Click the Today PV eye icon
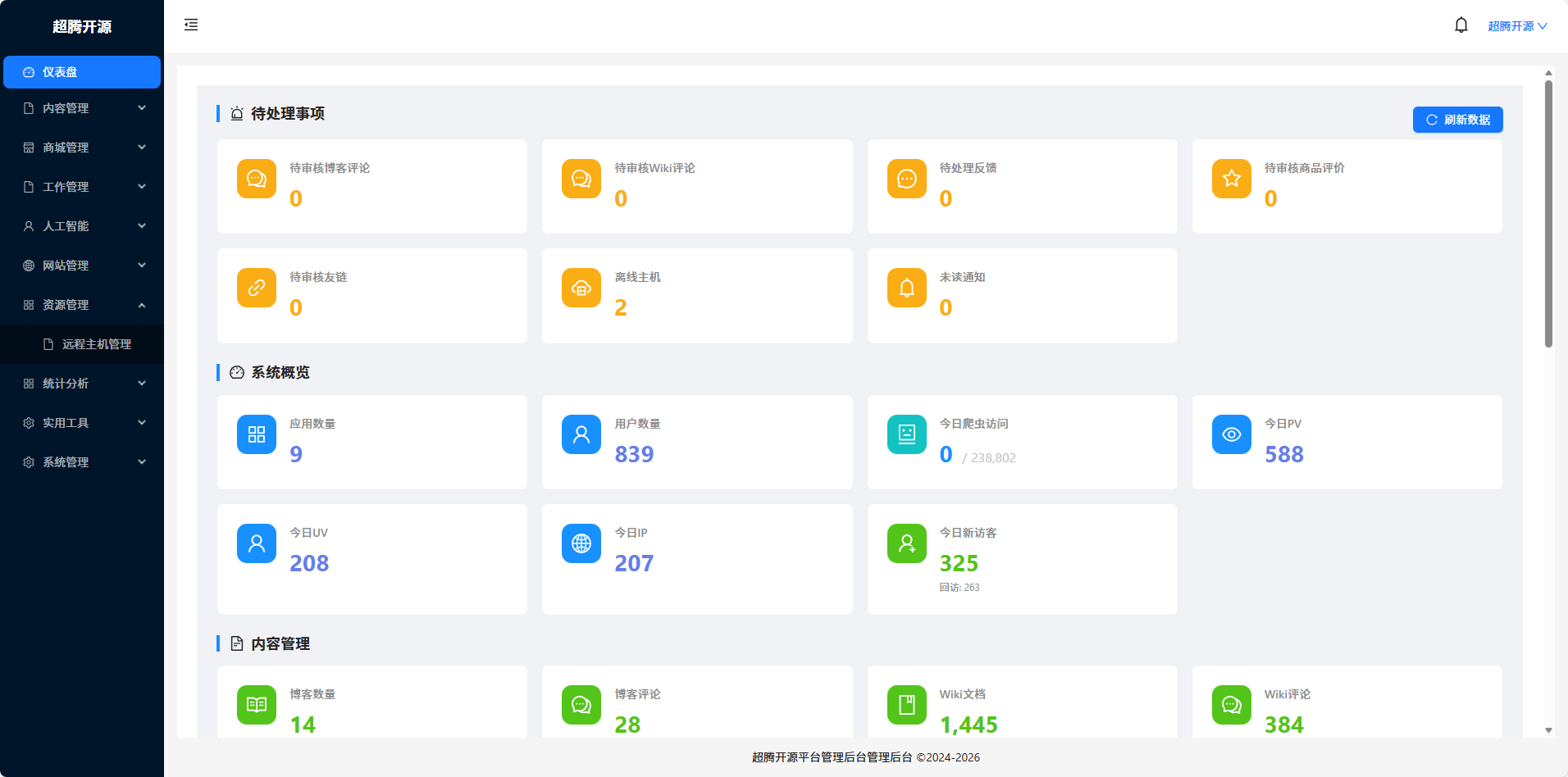1568x777 pixels. (1231, 434)
